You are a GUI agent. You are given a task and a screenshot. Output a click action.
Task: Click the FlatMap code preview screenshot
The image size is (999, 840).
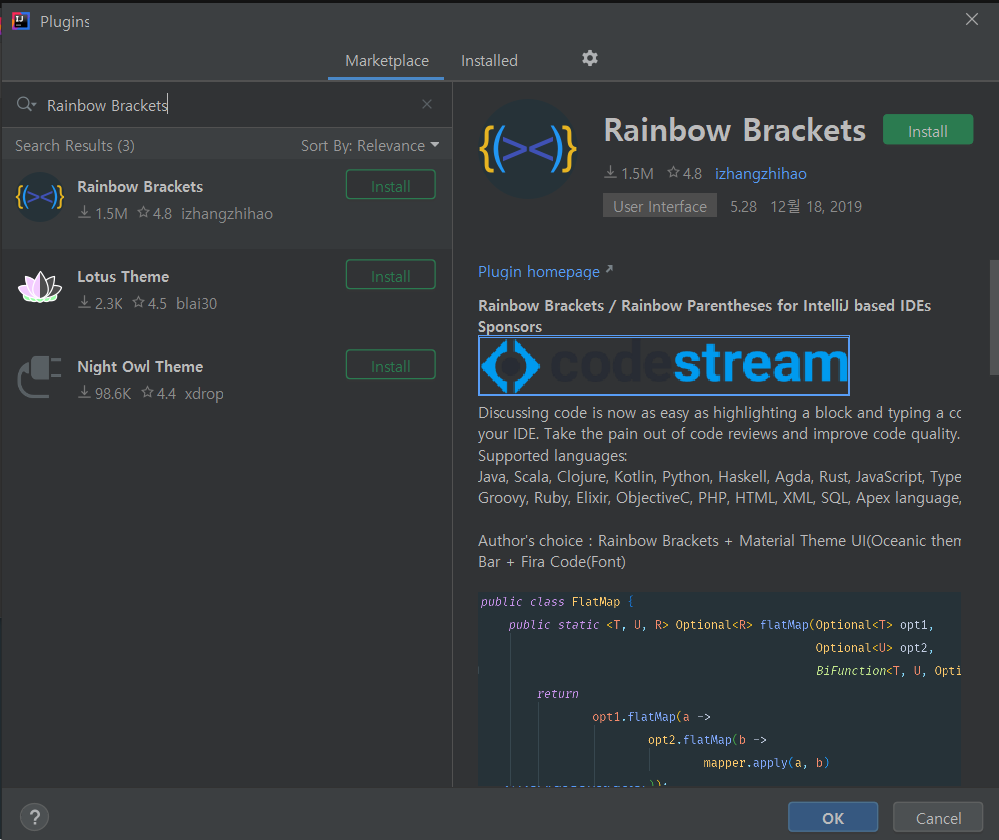click(x=719, y=689)
